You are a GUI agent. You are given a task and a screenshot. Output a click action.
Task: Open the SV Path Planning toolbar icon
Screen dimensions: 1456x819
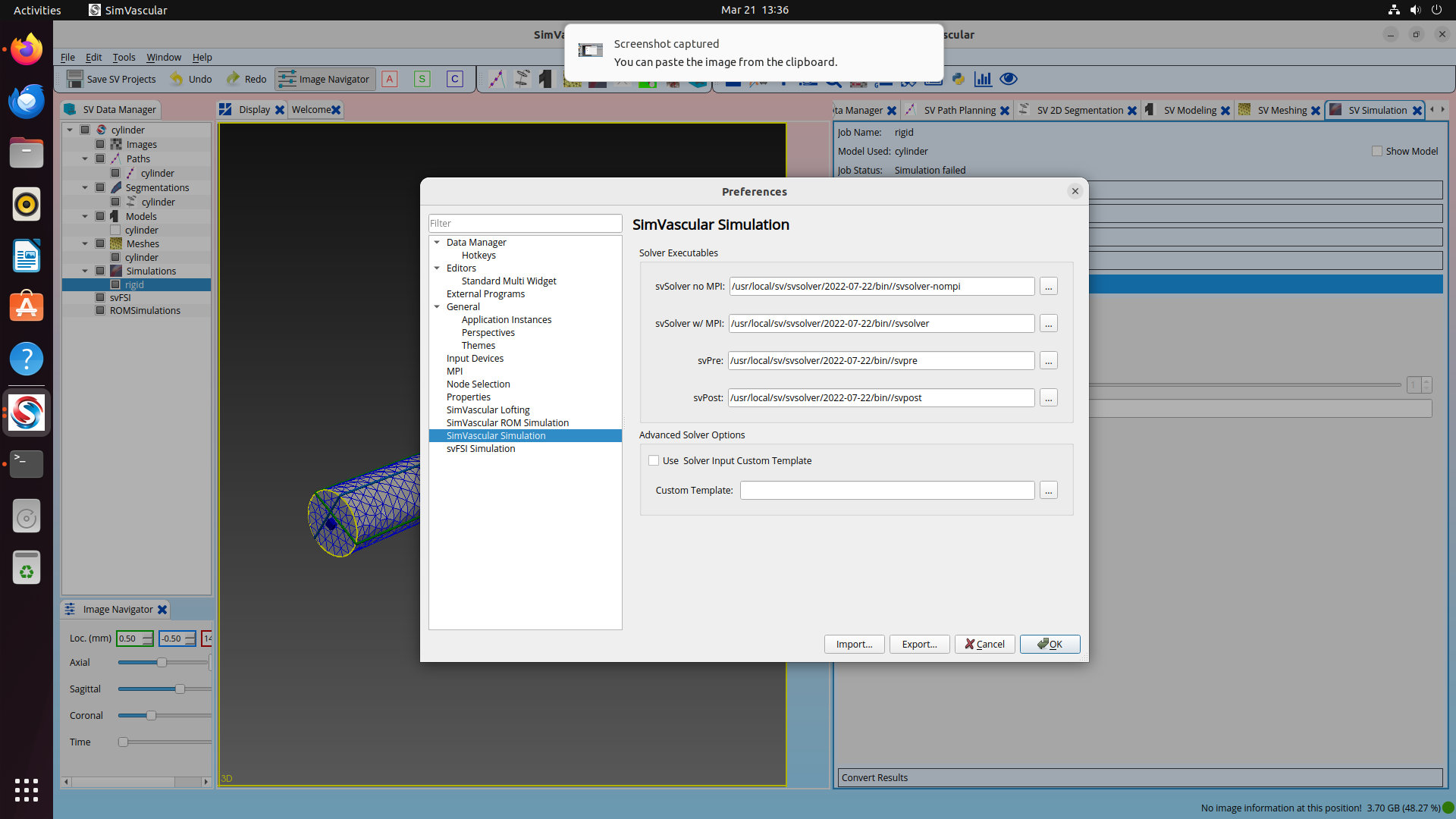[x=496, y=79]
